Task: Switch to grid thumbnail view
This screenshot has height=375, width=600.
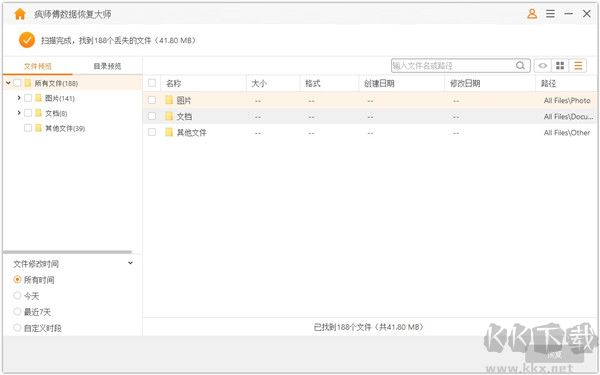Action: (560, 65)
